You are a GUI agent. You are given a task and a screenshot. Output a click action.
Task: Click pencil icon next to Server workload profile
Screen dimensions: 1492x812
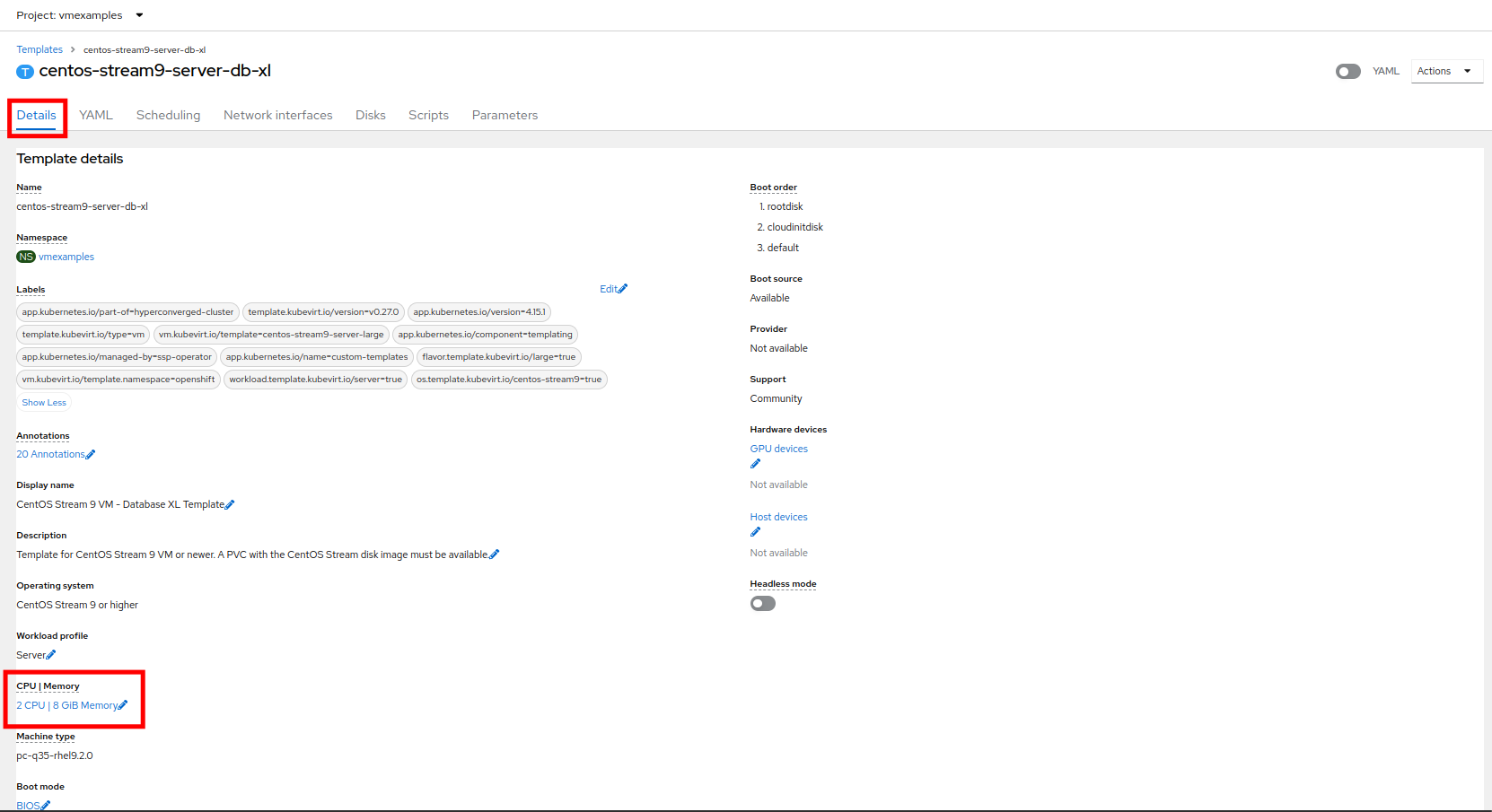51,655
